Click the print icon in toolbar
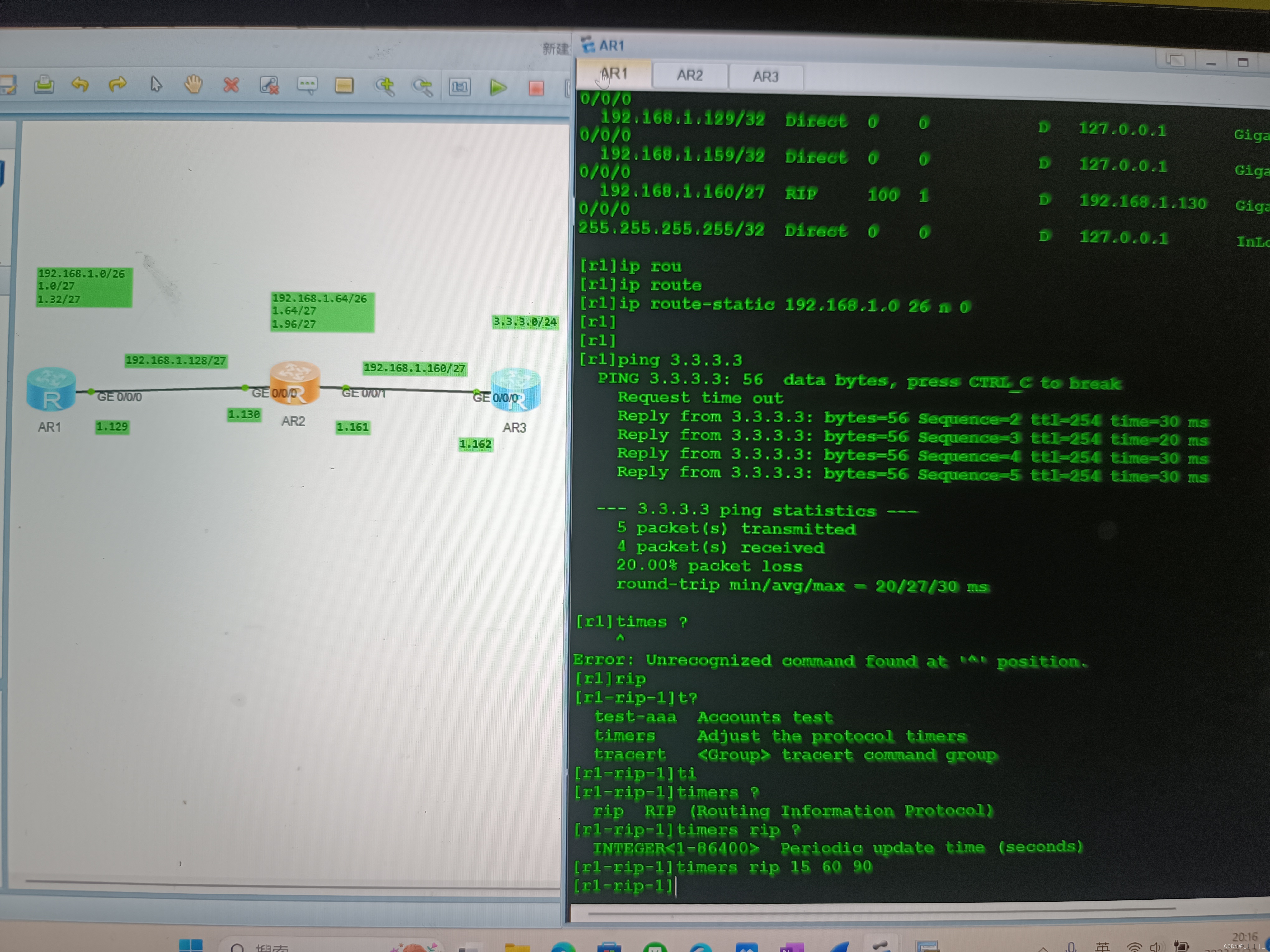 pyautogui.click(x=44, y=85)
